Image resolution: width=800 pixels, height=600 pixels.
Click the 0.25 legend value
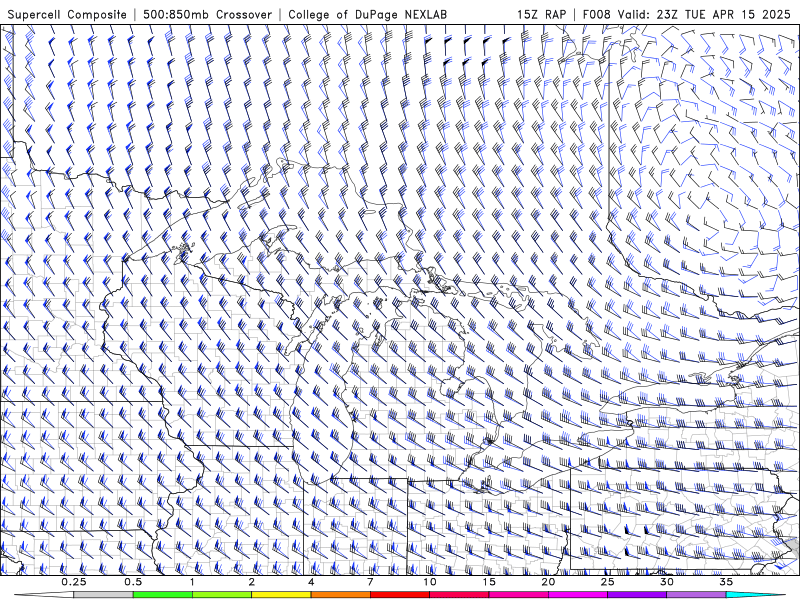[x=74, y=582]
